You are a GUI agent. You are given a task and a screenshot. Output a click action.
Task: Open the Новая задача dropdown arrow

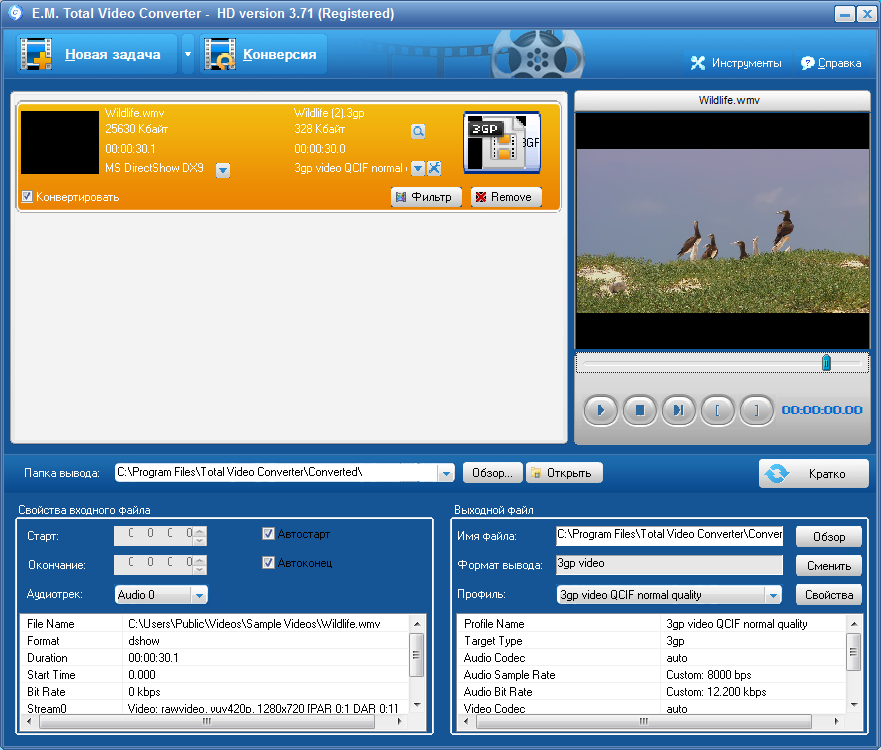click(188, 54)
